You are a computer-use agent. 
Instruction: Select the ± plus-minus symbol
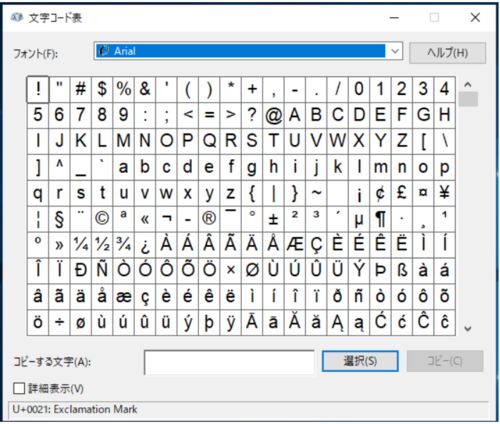click(x=273, y=219)
